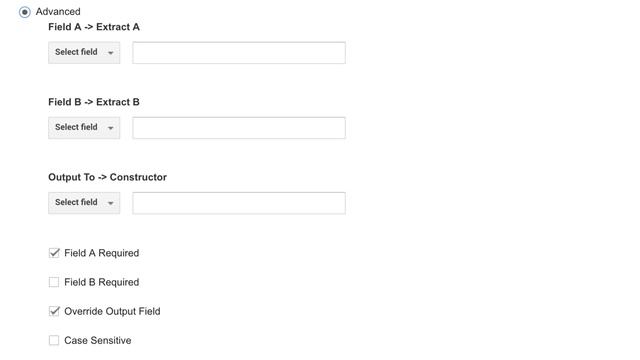
Task: Focus the Extract A text input
Action: coord(239,53)
